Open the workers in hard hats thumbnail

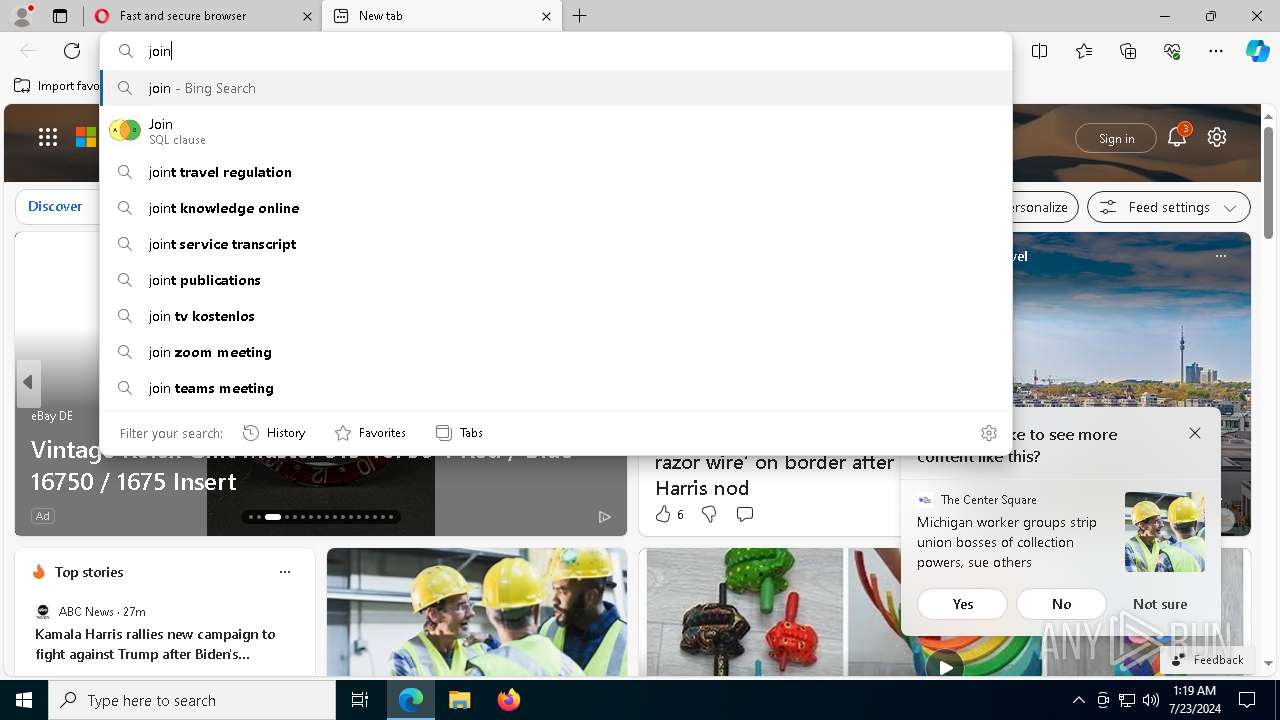477,612
